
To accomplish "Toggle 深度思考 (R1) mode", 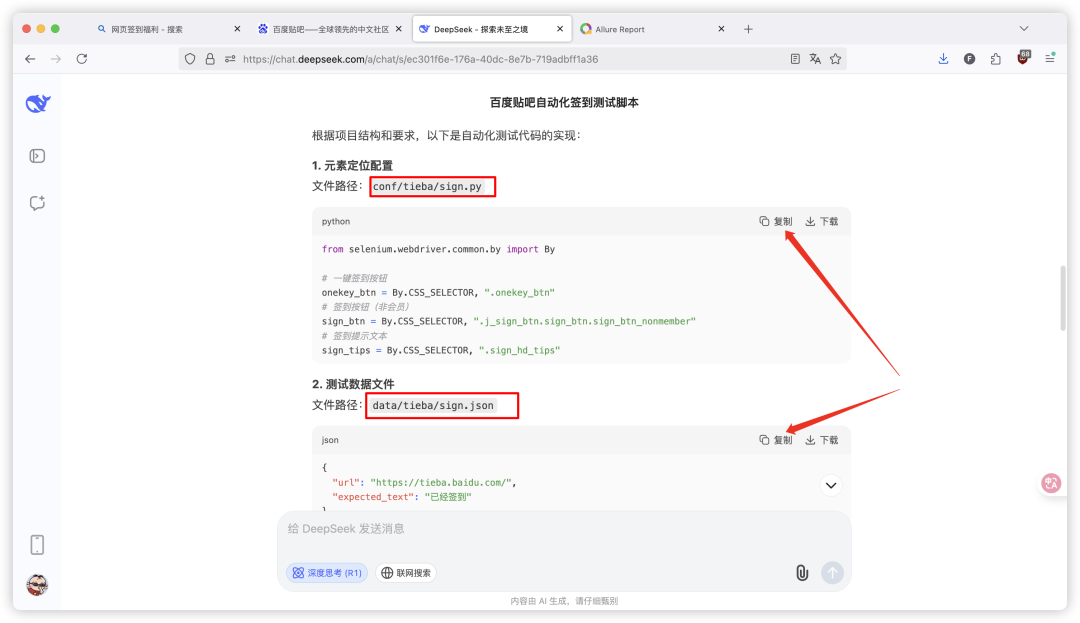I will [x=327, y=573].
